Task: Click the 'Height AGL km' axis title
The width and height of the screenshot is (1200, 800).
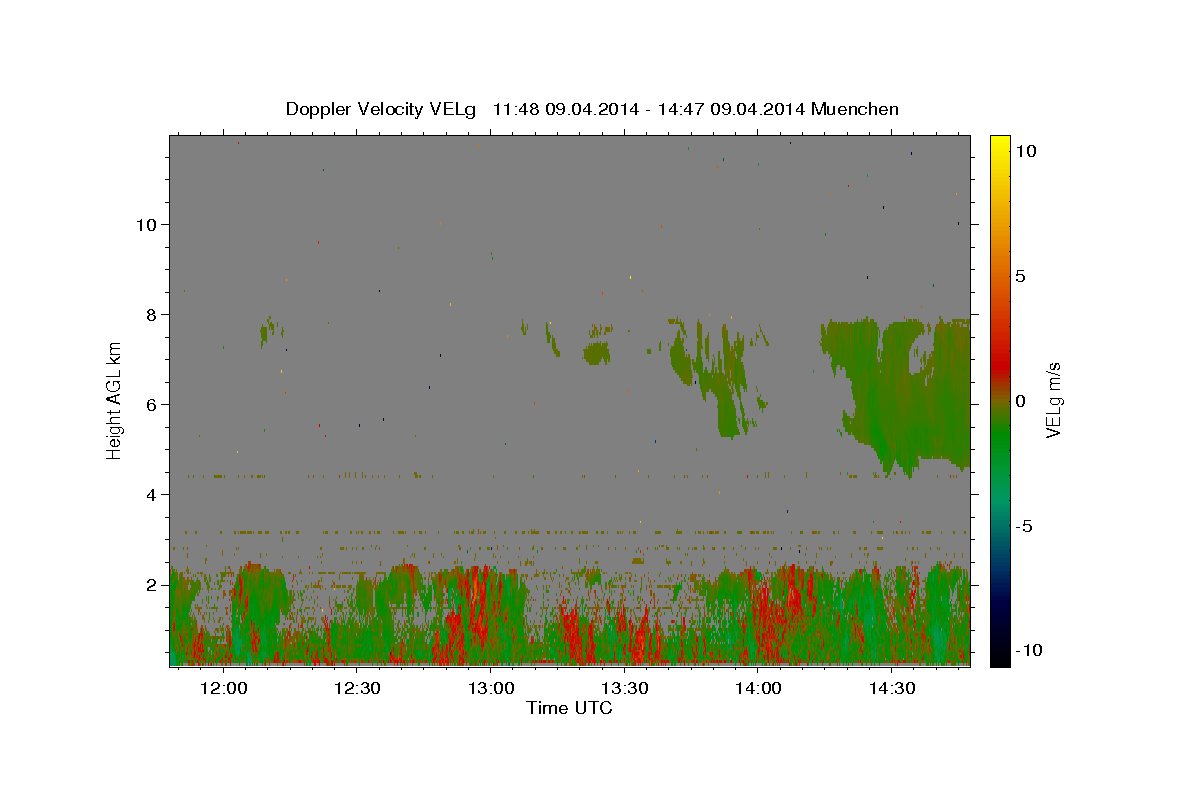Action: coord(114,401)
